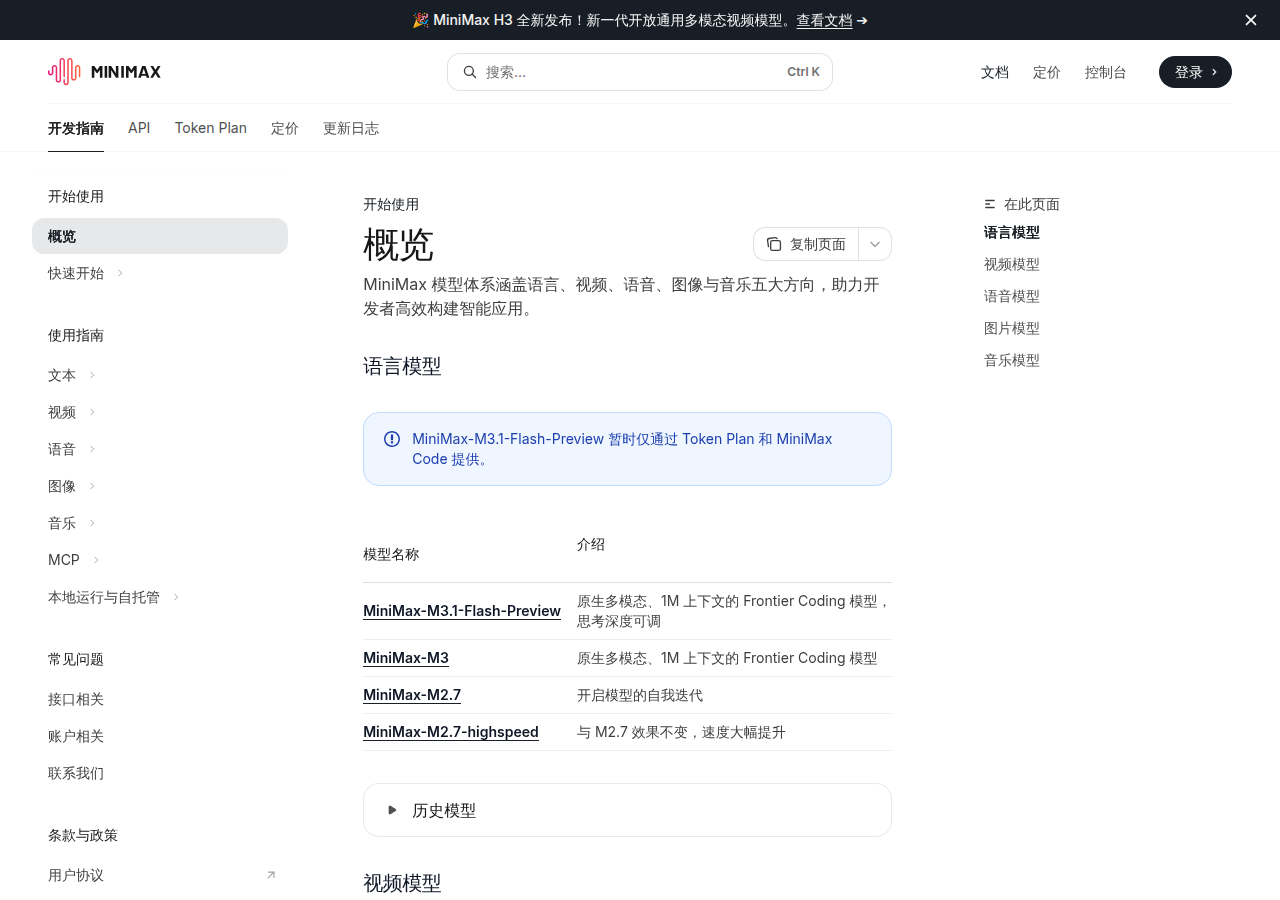Expand the 语音 sidebar section
This screenshot has width=1280, height=900.
(x=92, y=449)
